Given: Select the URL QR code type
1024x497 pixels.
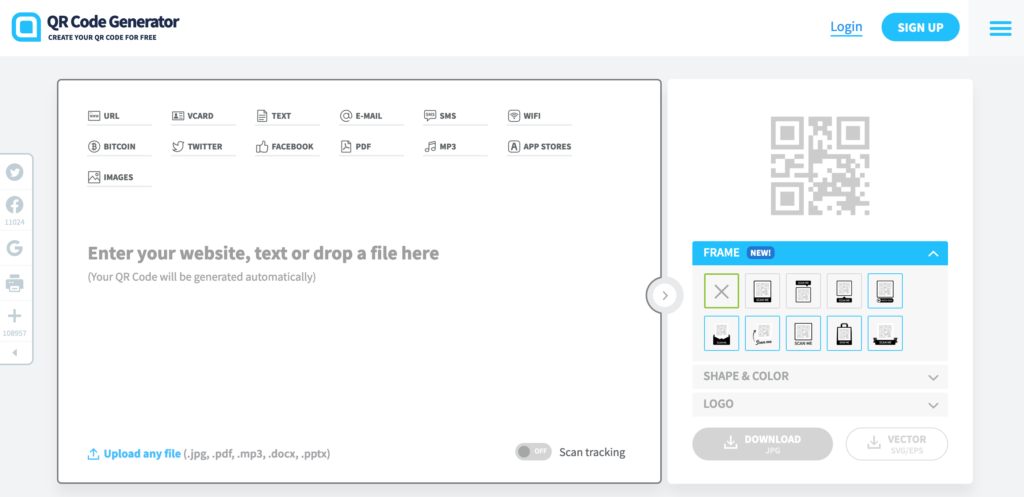Looking at the screenshot, I should click(x=119, y=116).
